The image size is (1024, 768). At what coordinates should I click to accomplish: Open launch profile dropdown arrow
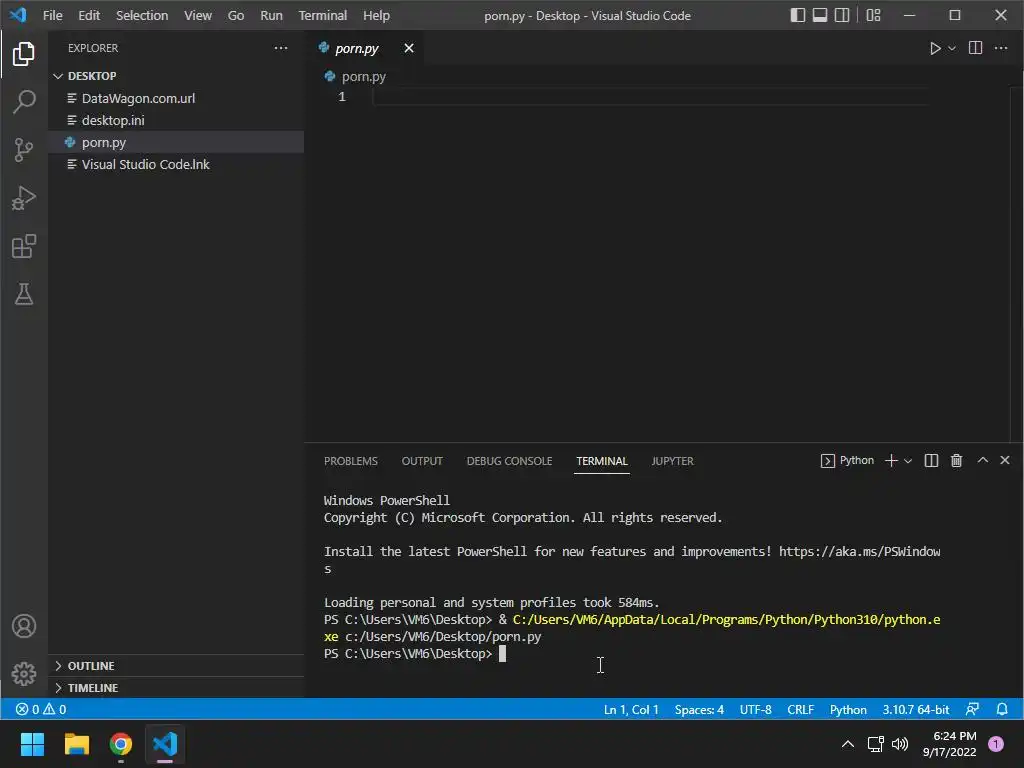tap(908, 460)
